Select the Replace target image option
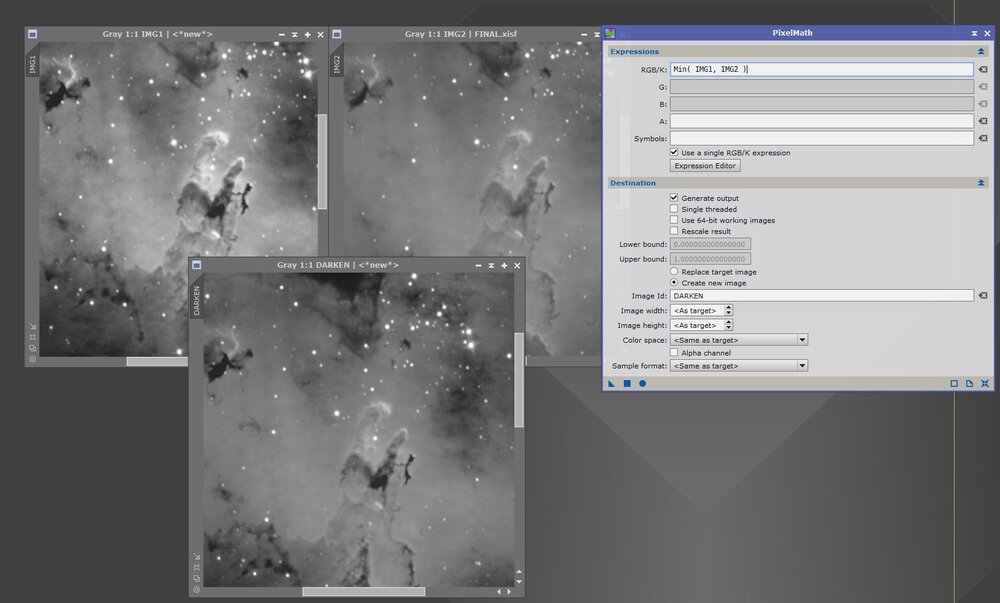Screen dimensions: 1000x603 click(674, 271)
